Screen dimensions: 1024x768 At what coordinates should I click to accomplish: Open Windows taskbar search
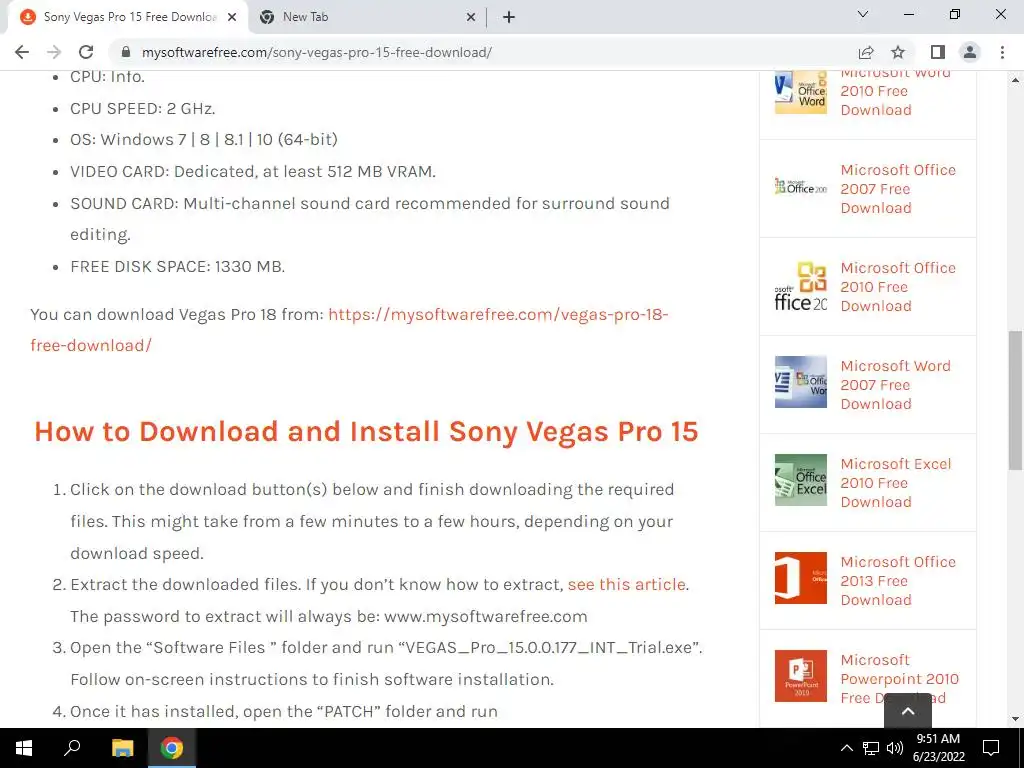(72, 748)
